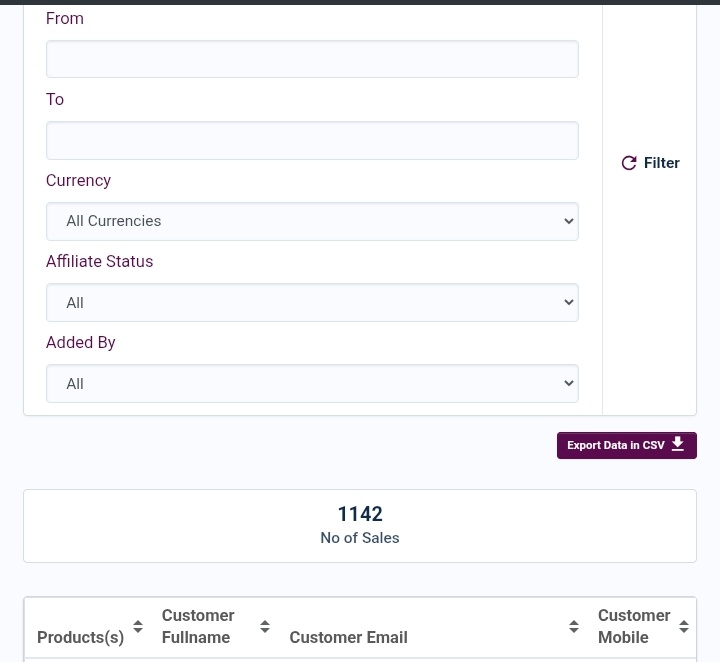
Task: Click the refresh icon beside Filter
Action: point(629,163)
